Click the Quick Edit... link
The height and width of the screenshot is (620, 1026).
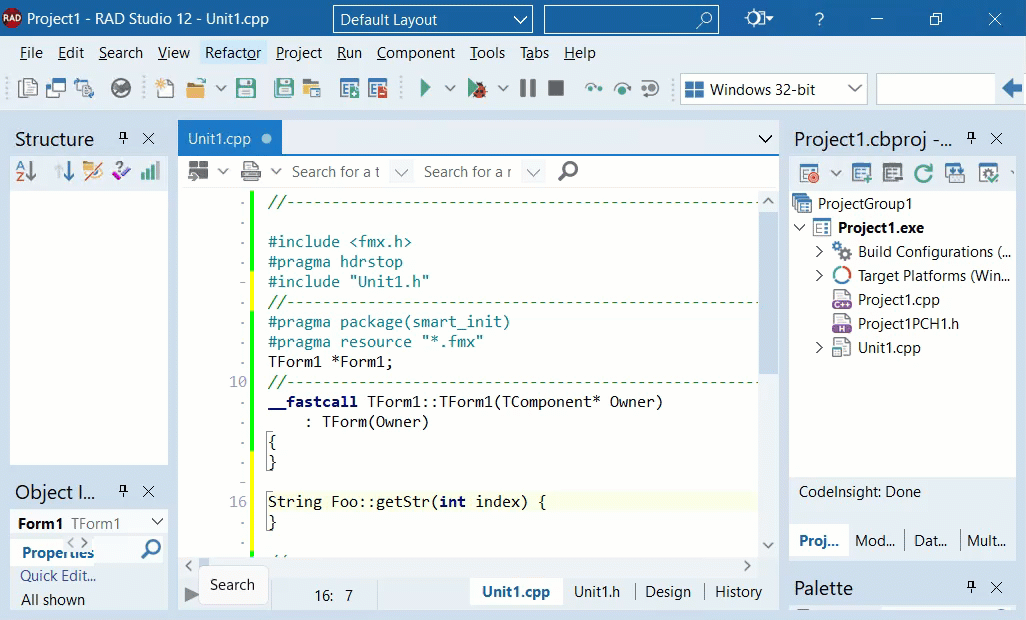pyautogui.click(x=58, y=576)
